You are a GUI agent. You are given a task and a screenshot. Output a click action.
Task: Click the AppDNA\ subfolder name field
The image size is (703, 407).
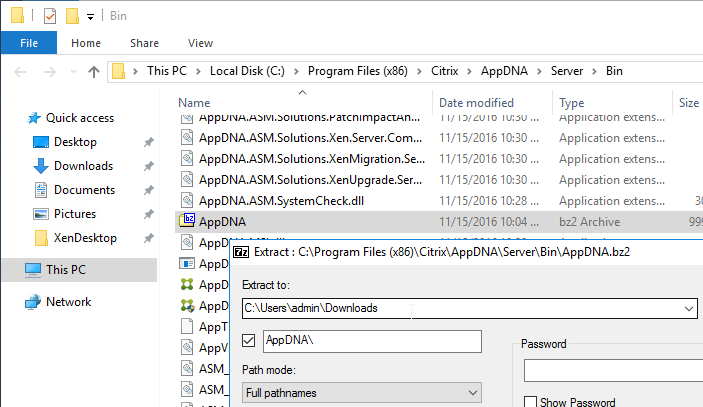click(372, 341)
